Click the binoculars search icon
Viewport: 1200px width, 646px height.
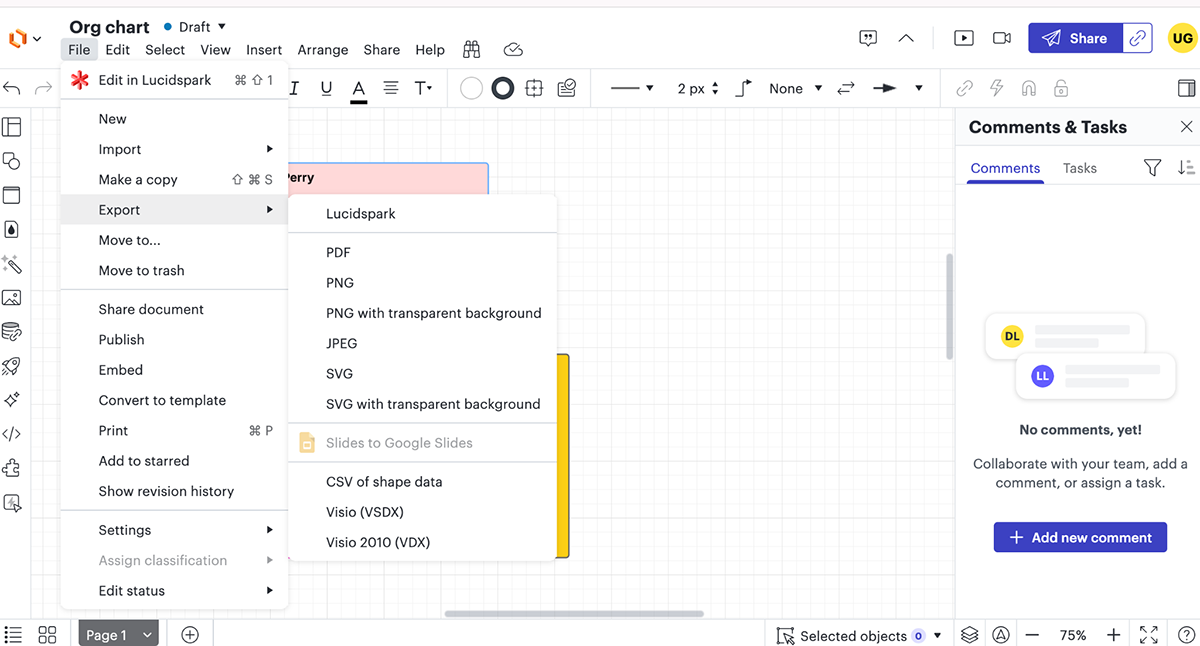(x=472, y=50)
